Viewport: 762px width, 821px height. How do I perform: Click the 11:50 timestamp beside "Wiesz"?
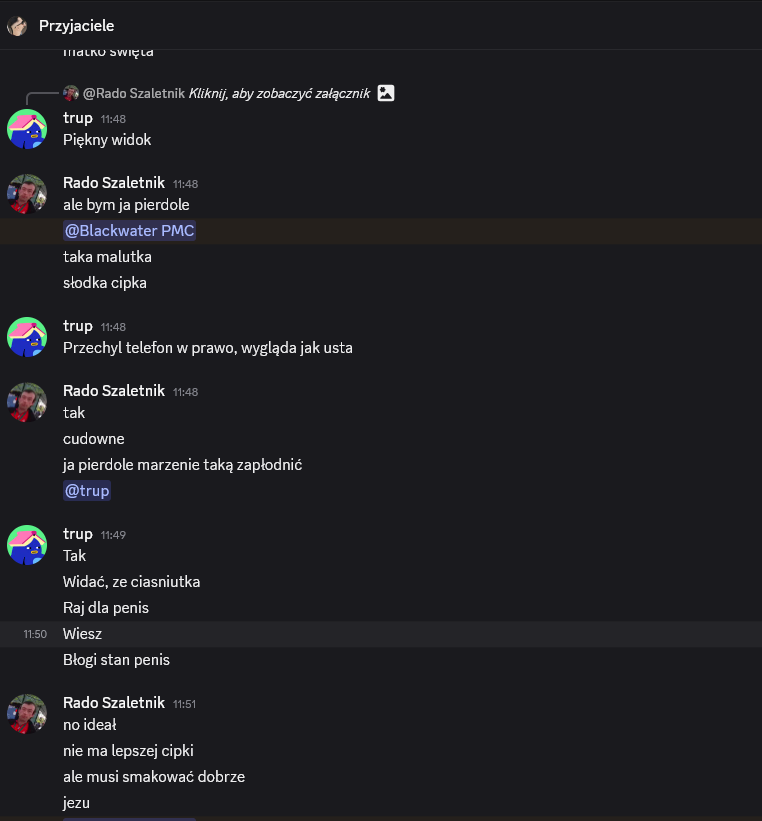click(35, 634)
